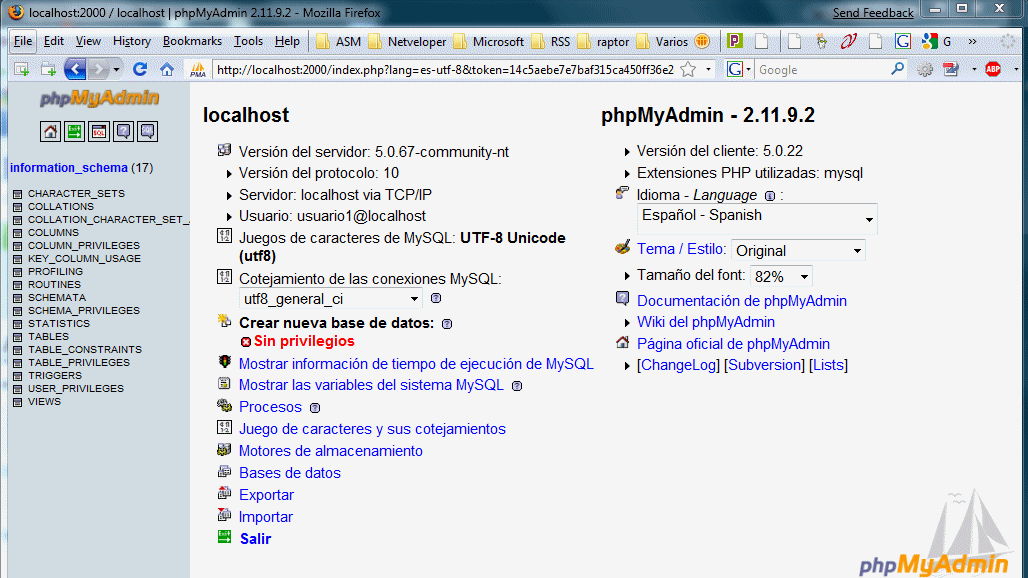Click help icon beside Procesos
This screenshot has height=578, width=1028.
click(x=315, y=408)
